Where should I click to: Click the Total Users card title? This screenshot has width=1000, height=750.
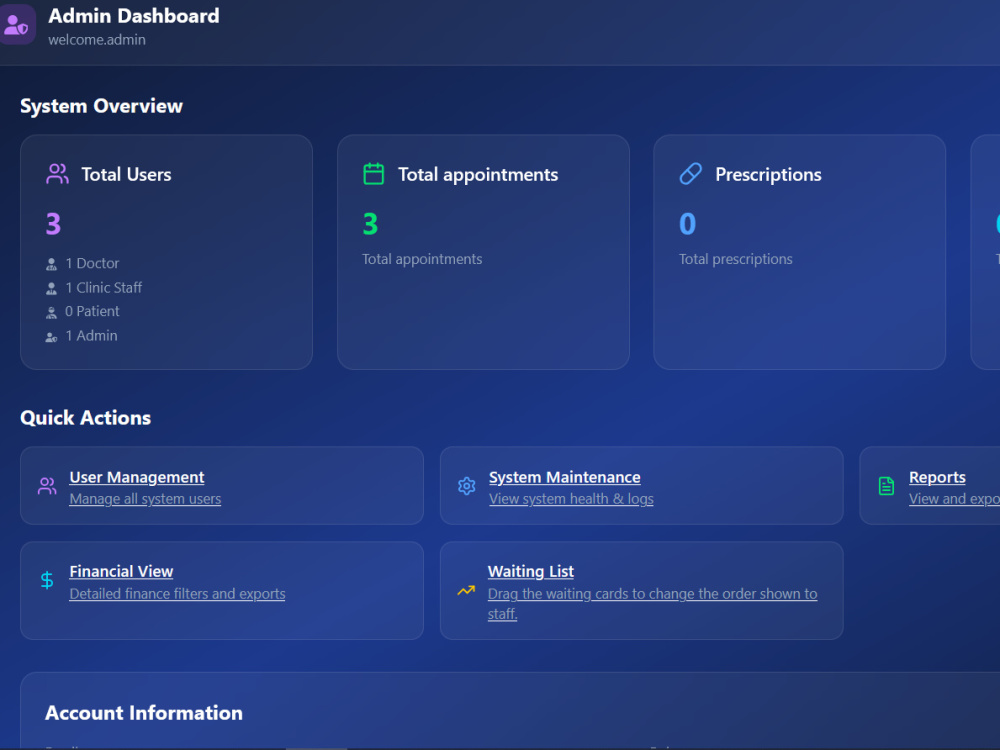click(126, 175)
